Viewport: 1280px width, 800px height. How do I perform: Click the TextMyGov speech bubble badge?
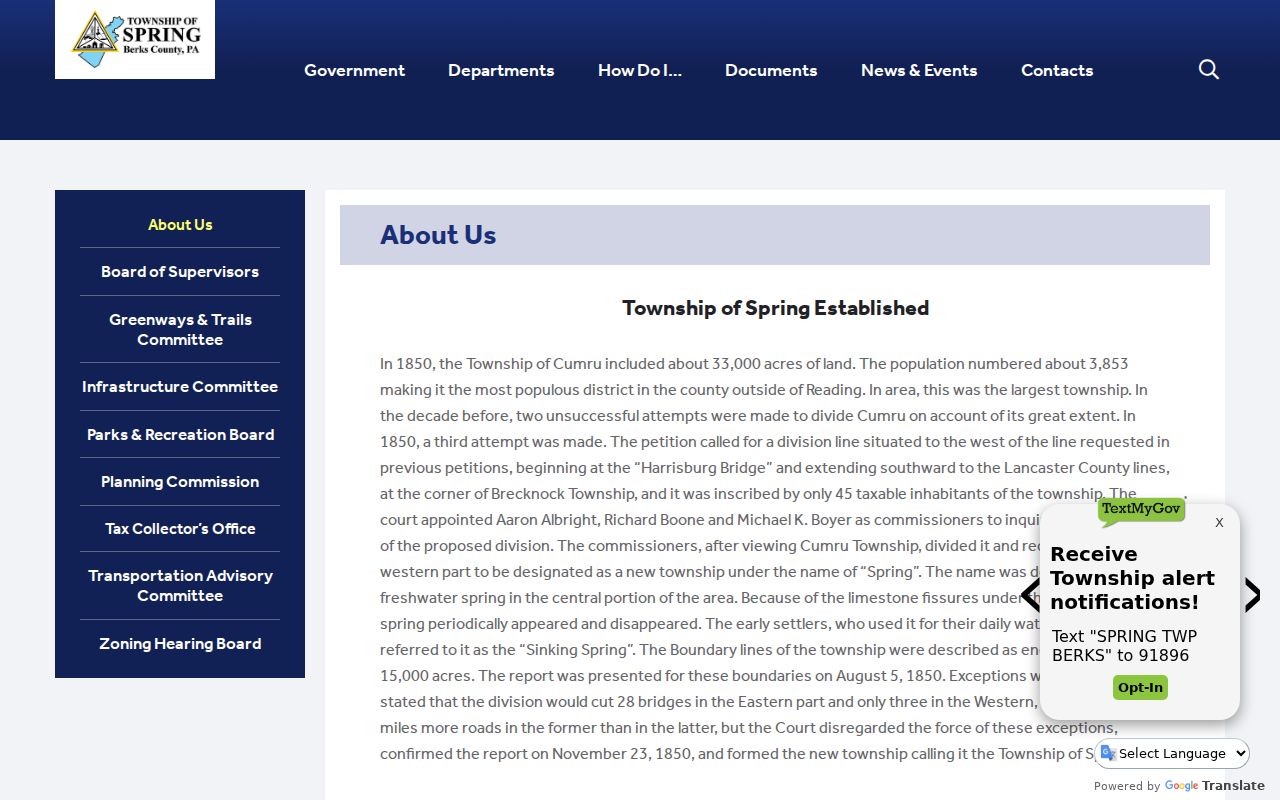1141,510
